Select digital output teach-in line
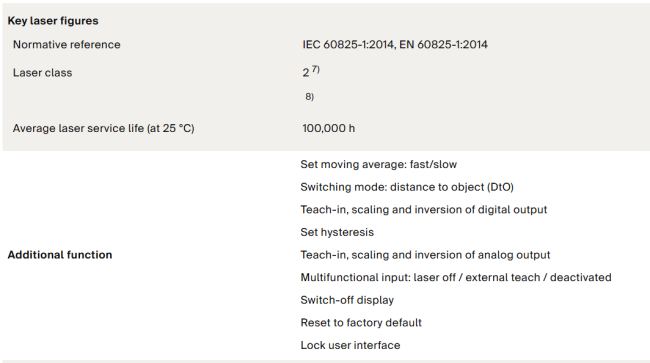Viewport: 650px width, 363px height. (424, 209)
